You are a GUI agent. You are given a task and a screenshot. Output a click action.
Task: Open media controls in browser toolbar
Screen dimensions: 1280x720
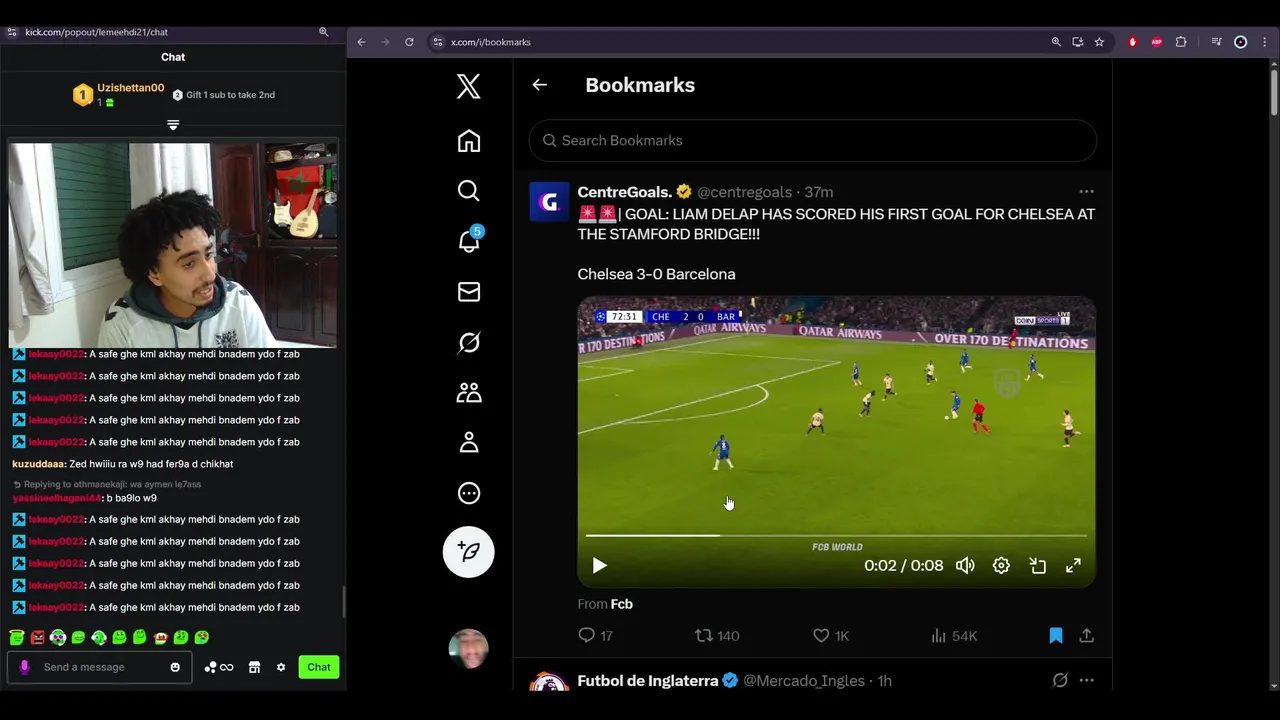pyautogui.click(x=1216, y=42)
